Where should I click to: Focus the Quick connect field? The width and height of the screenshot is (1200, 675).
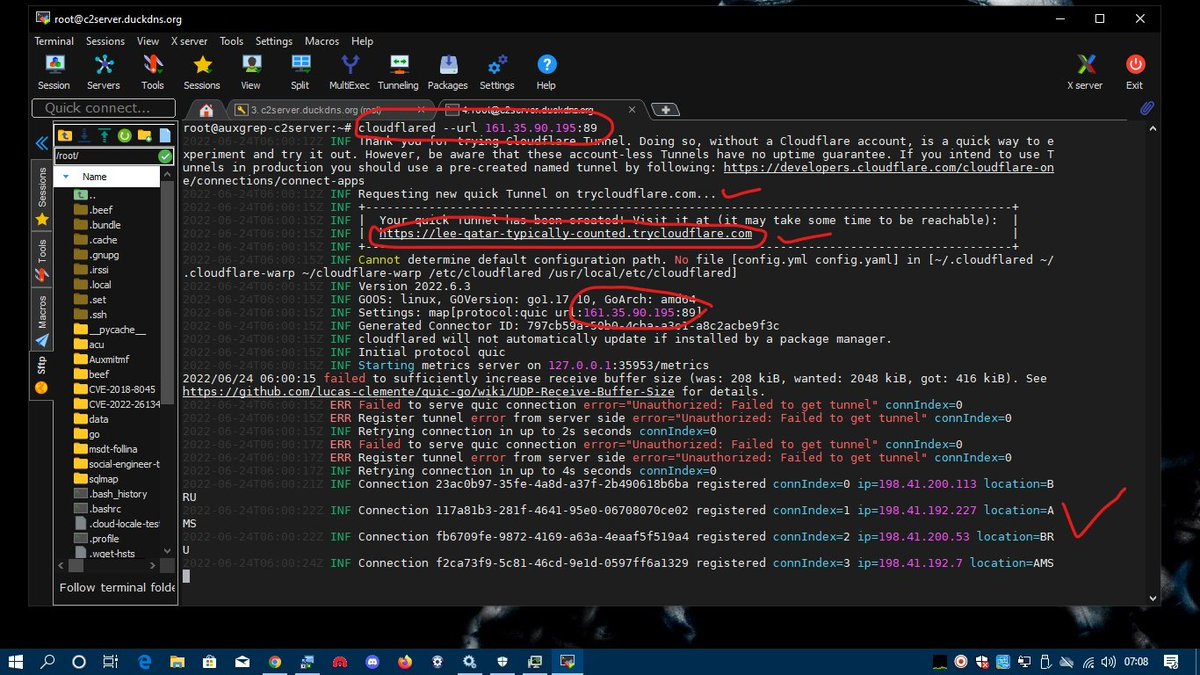[104, 108]
